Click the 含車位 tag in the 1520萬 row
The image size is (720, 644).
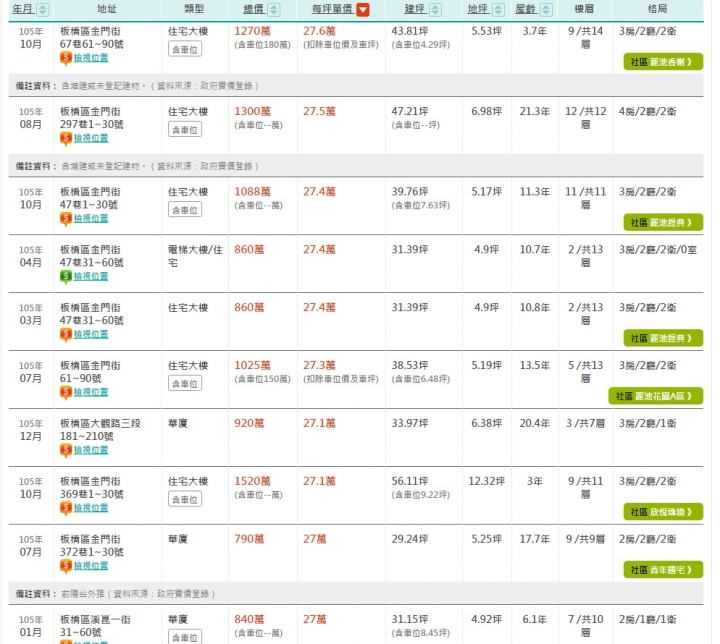point(185,499)
